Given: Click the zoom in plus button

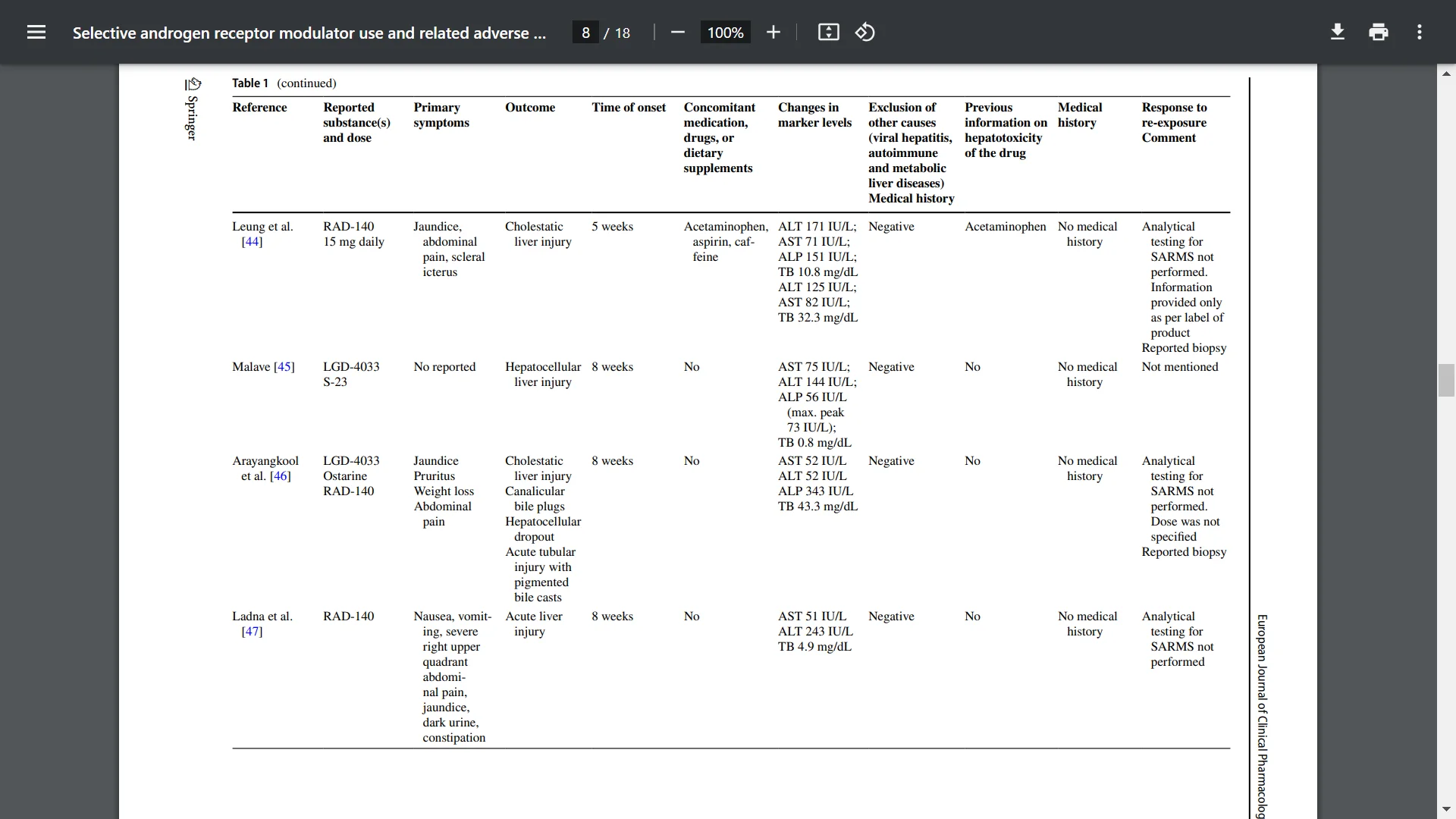Looking at the screenshot, I should coord(773,33).
